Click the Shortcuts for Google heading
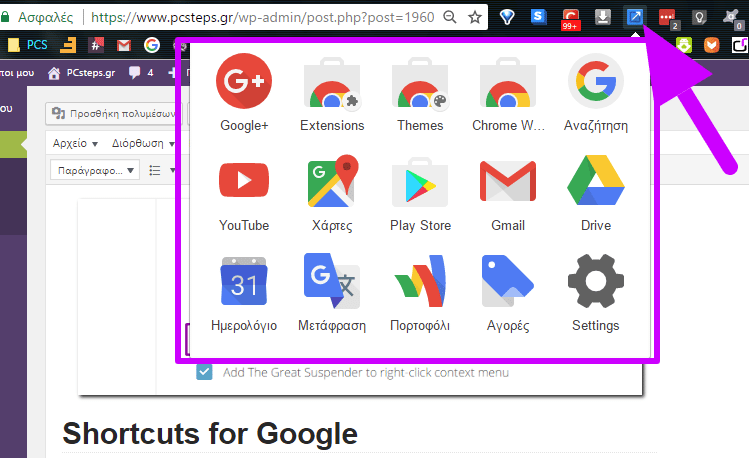 point(210,434)
